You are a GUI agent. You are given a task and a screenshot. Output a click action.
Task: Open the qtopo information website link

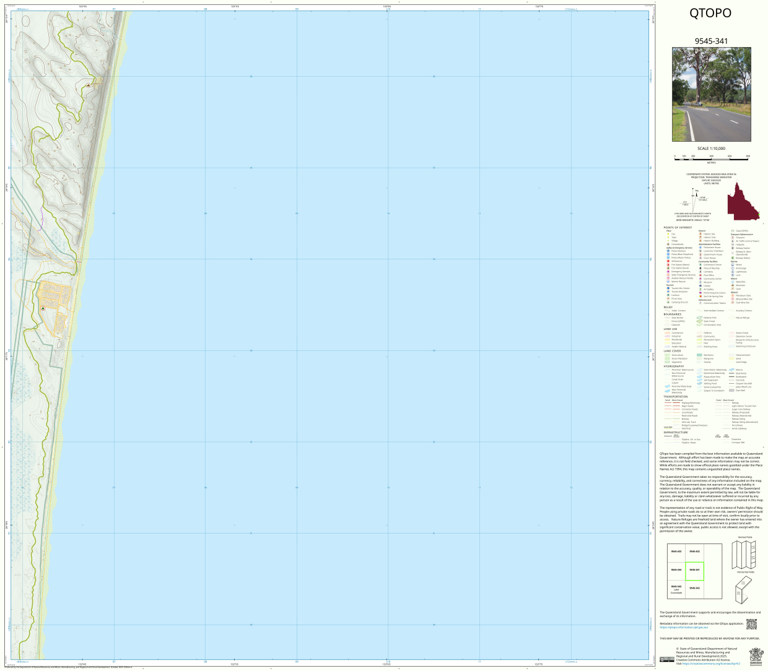click(684, 627)
